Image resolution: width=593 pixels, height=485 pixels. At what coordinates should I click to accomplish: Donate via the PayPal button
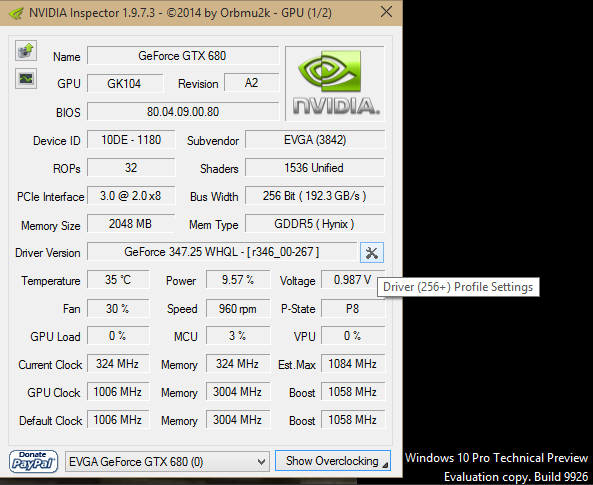(33, 462)
